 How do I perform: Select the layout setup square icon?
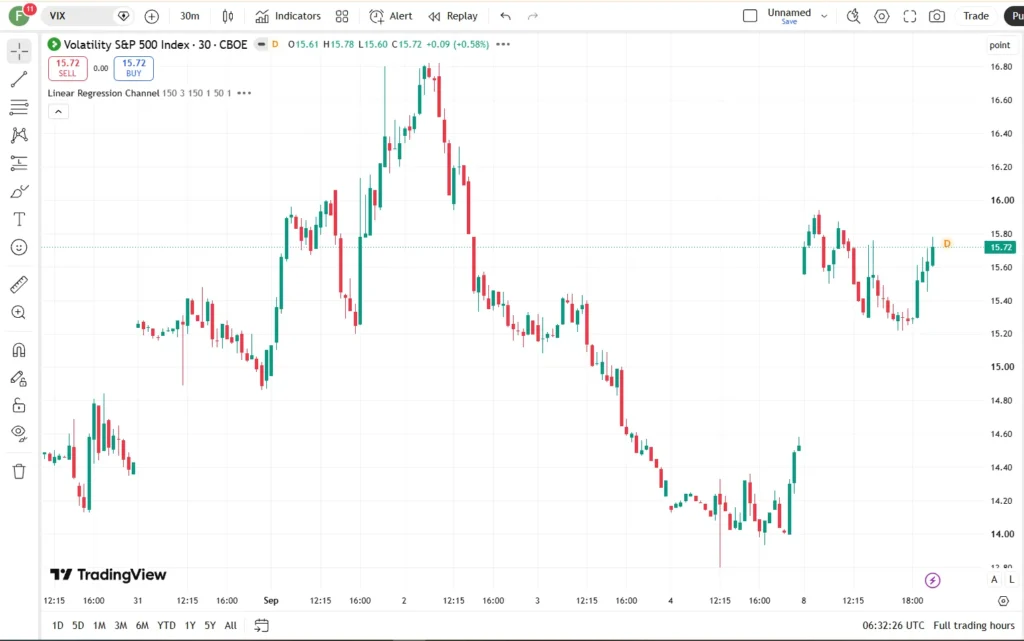click(x=750, y=16)
